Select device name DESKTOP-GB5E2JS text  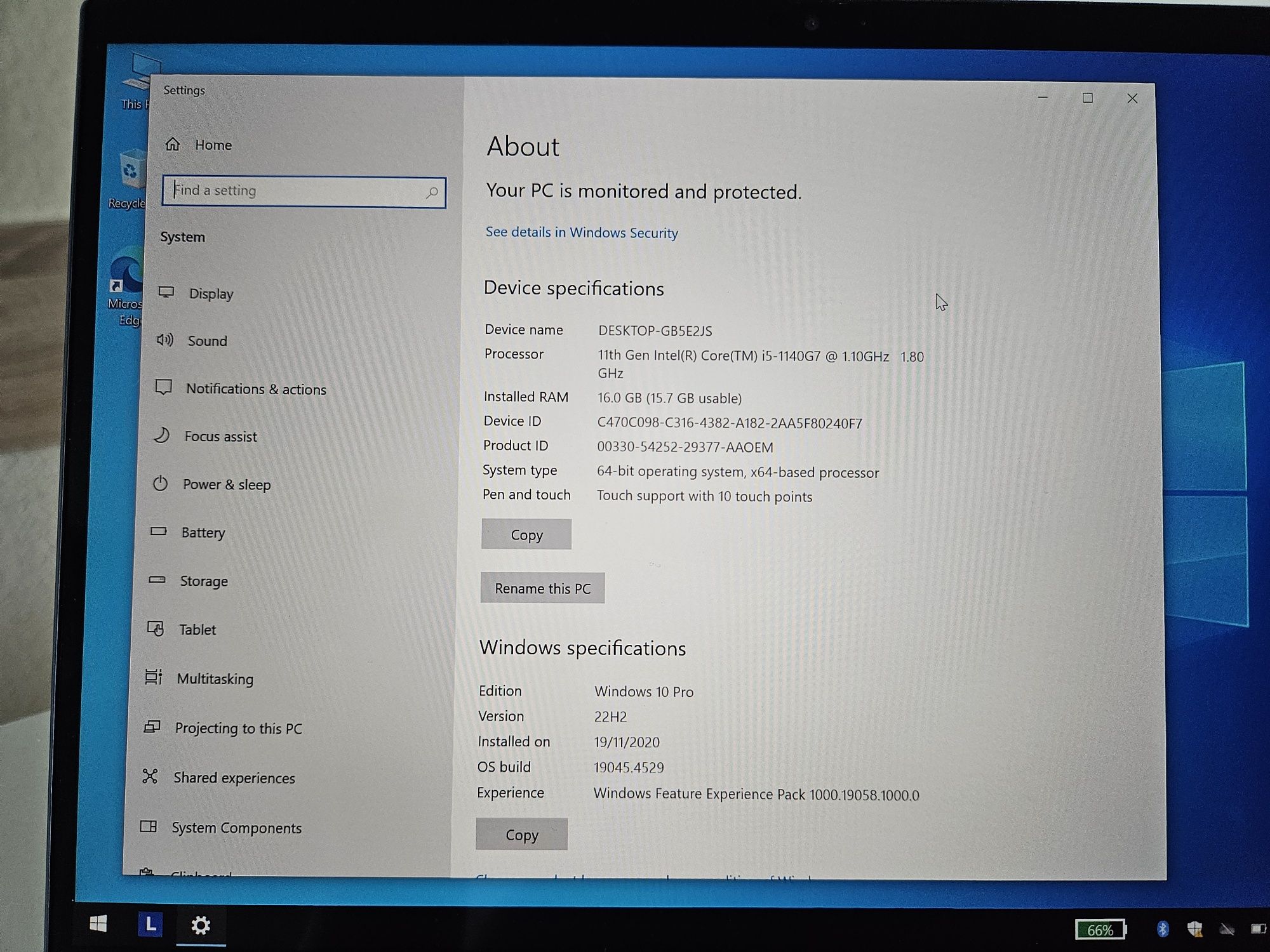[x=655, y=331]
